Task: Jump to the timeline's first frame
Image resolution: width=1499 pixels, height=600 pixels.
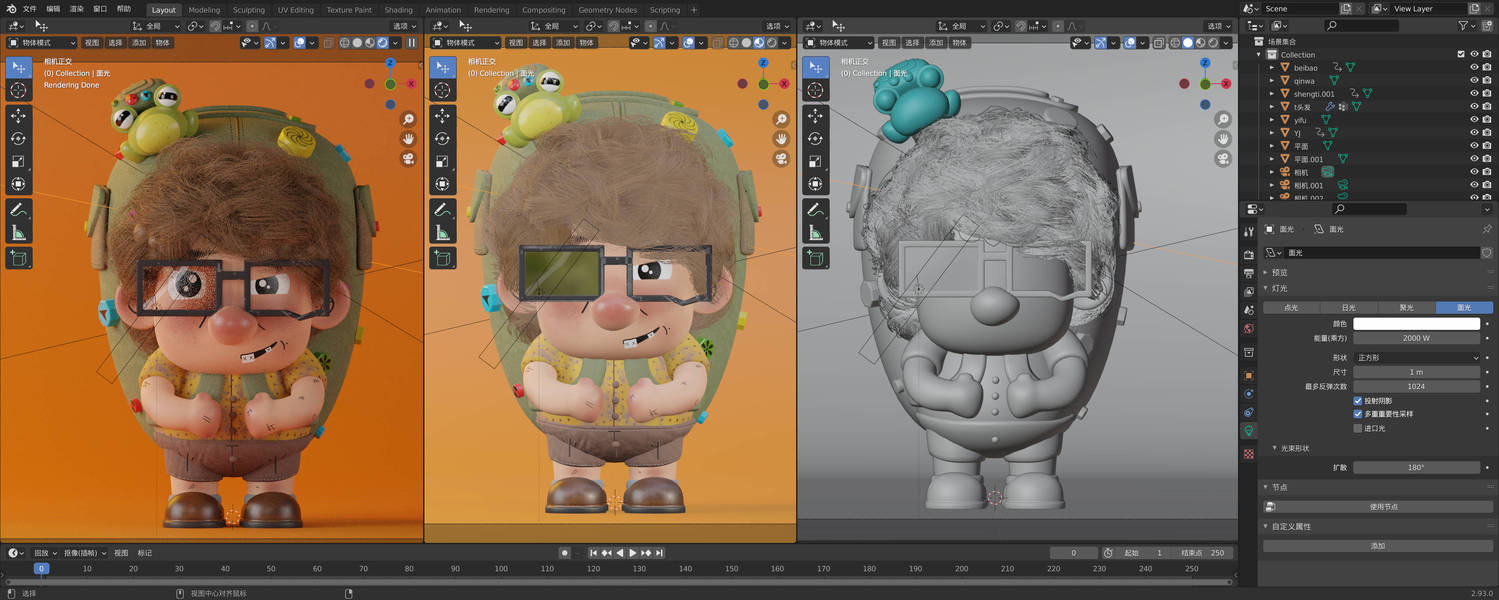Action: 593,553
